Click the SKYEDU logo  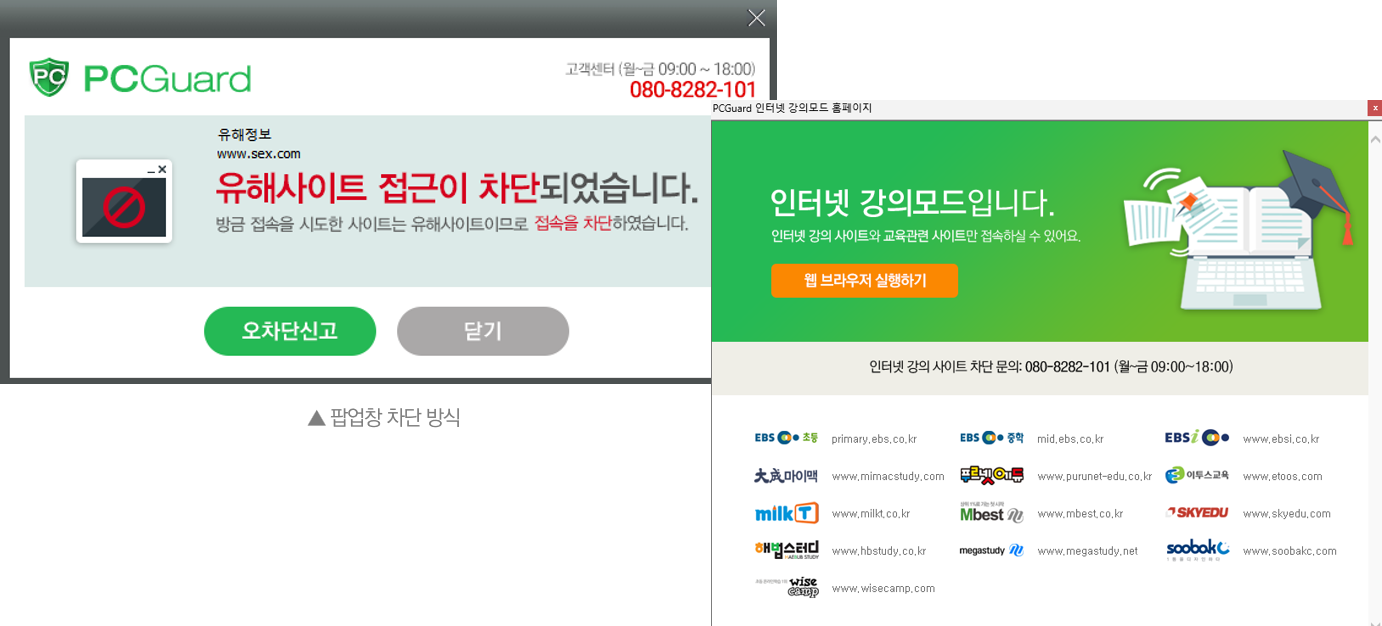[x=1197, y=513]
